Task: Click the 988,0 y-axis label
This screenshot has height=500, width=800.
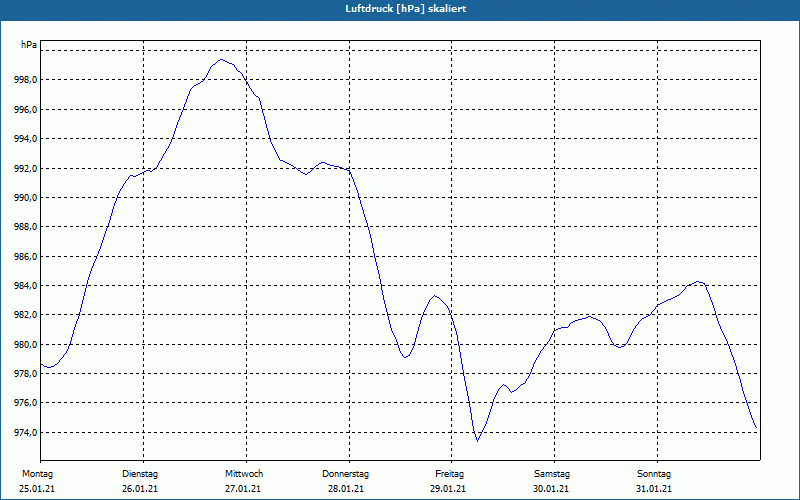Action: coord(26,227)
